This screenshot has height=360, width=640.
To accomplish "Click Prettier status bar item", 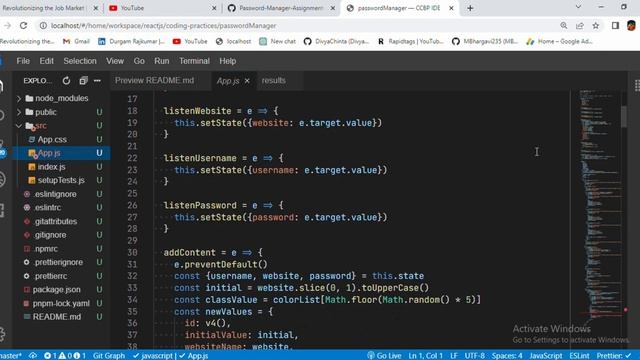I will coord(613,356).
